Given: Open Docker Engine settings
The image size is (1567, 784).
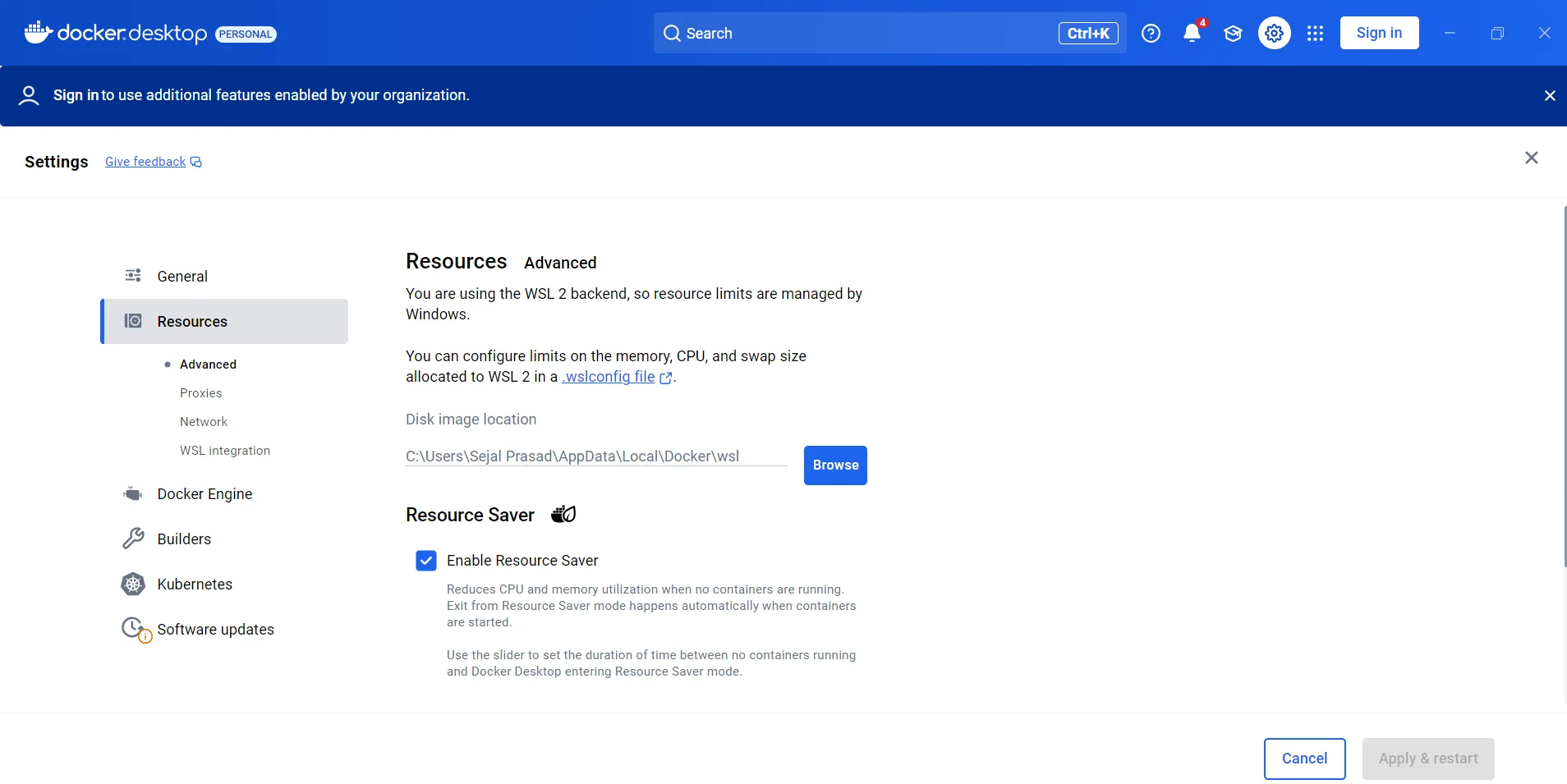Looking at the screenshot, I should pyautogui.click(x=224, y=493).
